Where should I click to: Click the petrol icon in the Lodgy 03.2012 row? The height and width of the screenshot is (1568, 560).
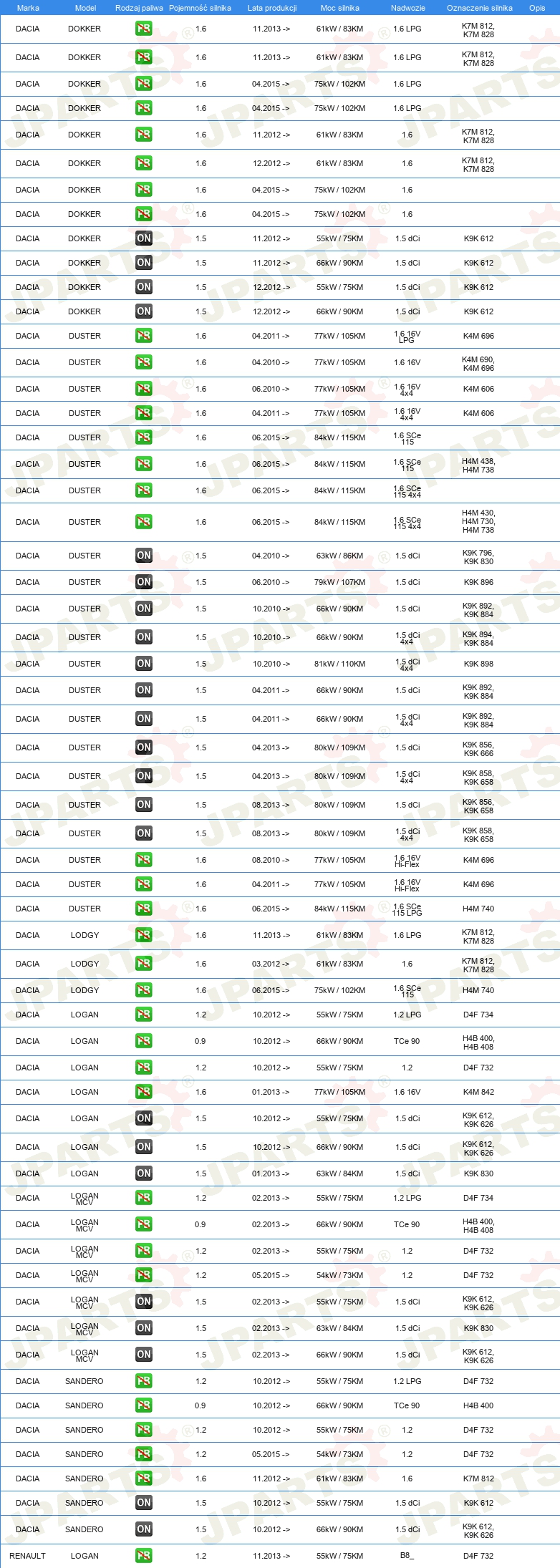[x=144, y=964]
